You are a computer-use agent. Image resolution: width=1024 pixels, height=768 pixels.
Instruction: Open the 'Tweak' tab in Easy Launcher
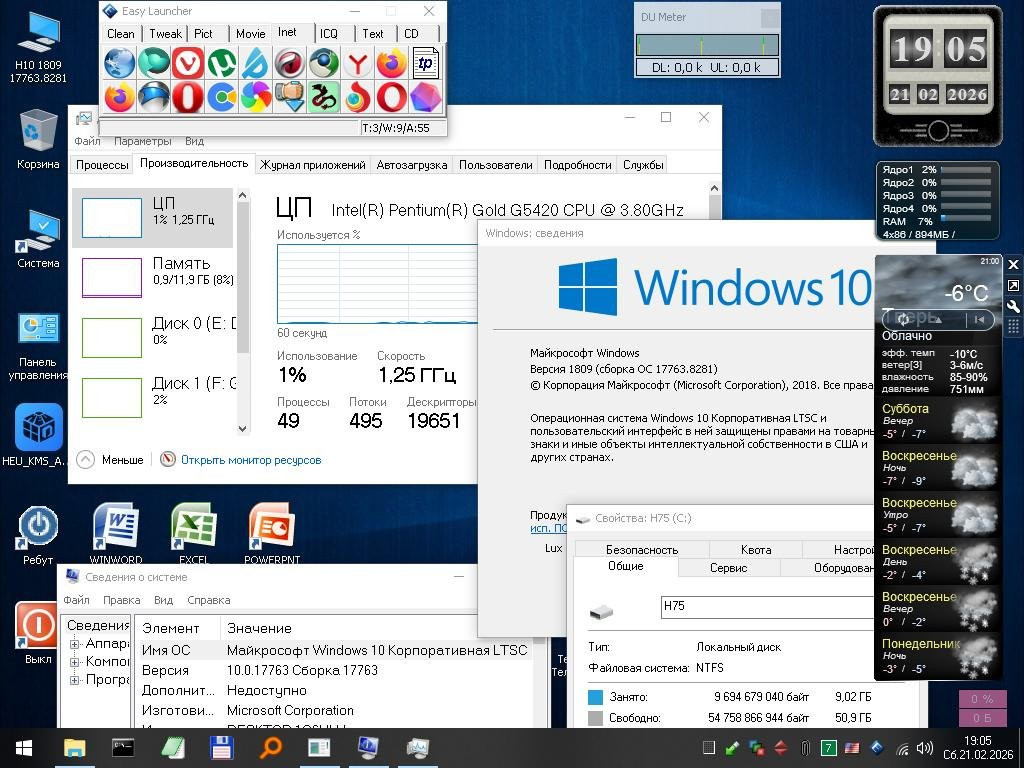click(x=165, y=33)
